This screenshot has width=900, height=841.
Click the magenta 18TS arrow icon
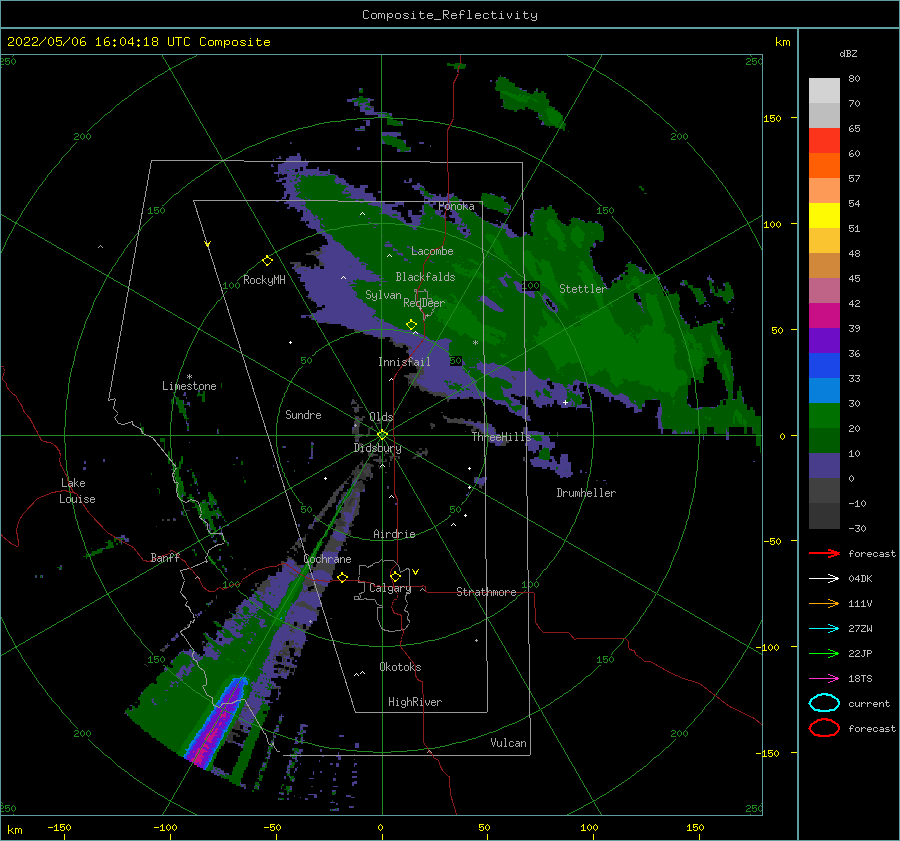[824, 679]
